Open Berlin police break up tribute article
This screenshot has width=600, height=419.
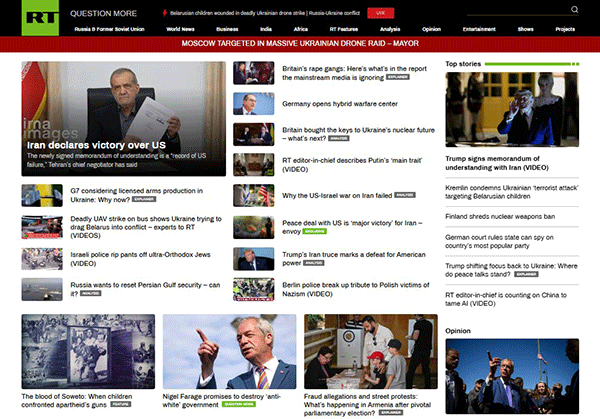(x=356, y=289)
